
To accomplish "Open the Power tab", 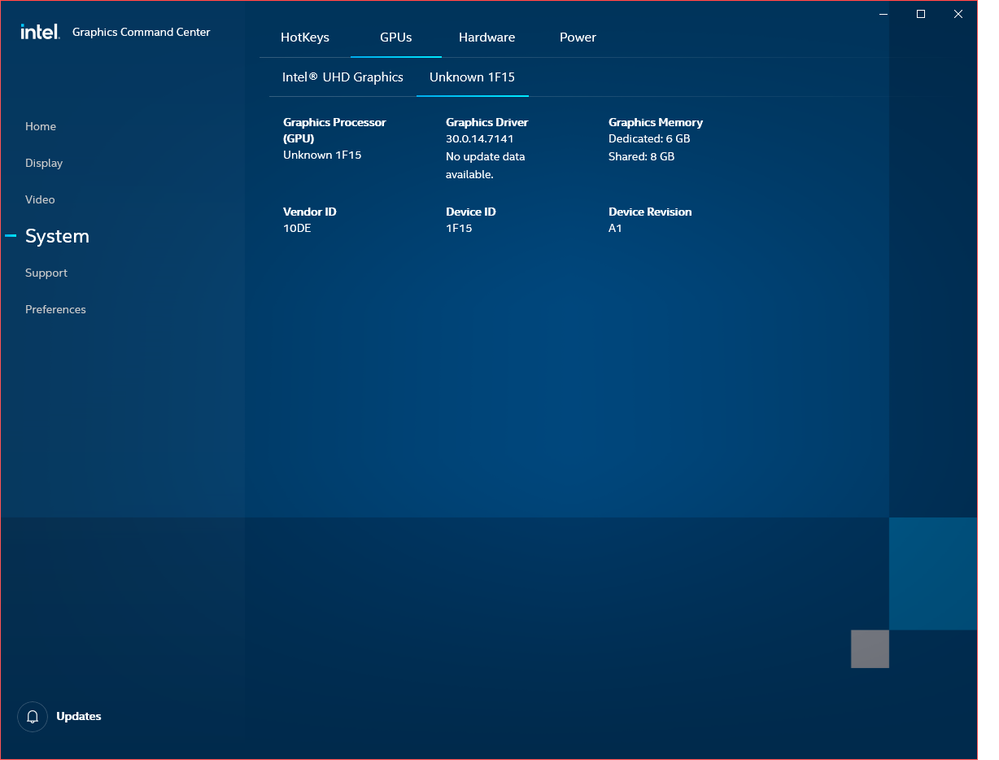I will point(578,38).
